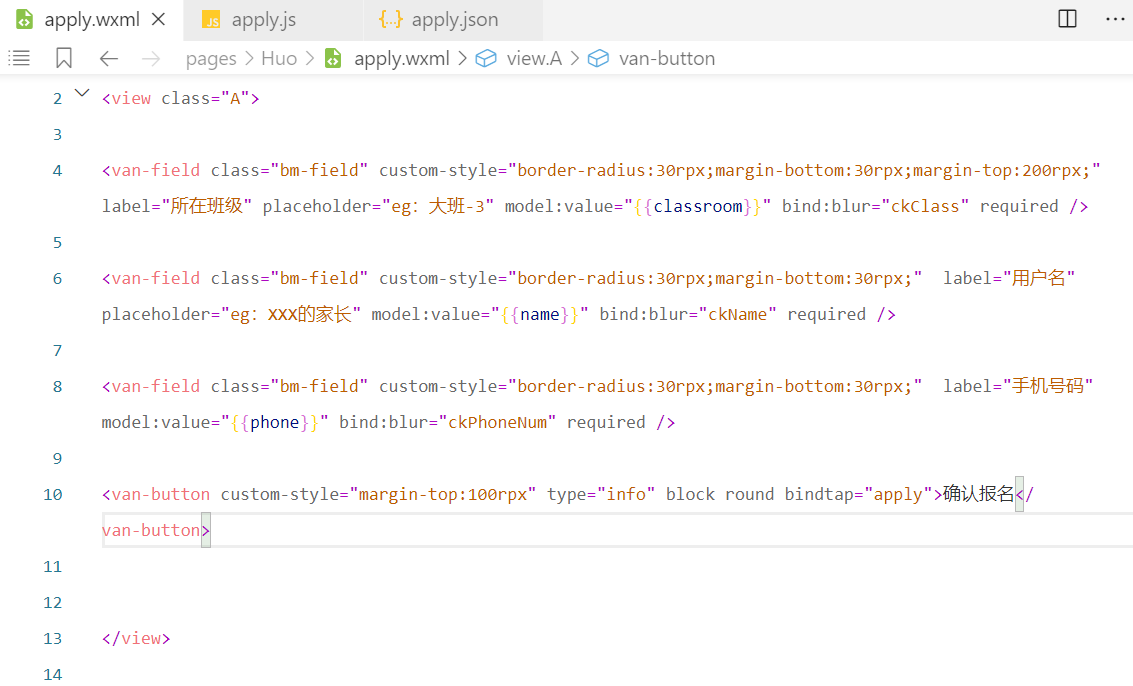This screenshot has width=1133, height=686.
Task: Open the Huo breadcrumb folder
Action: (x=279, y=58)
